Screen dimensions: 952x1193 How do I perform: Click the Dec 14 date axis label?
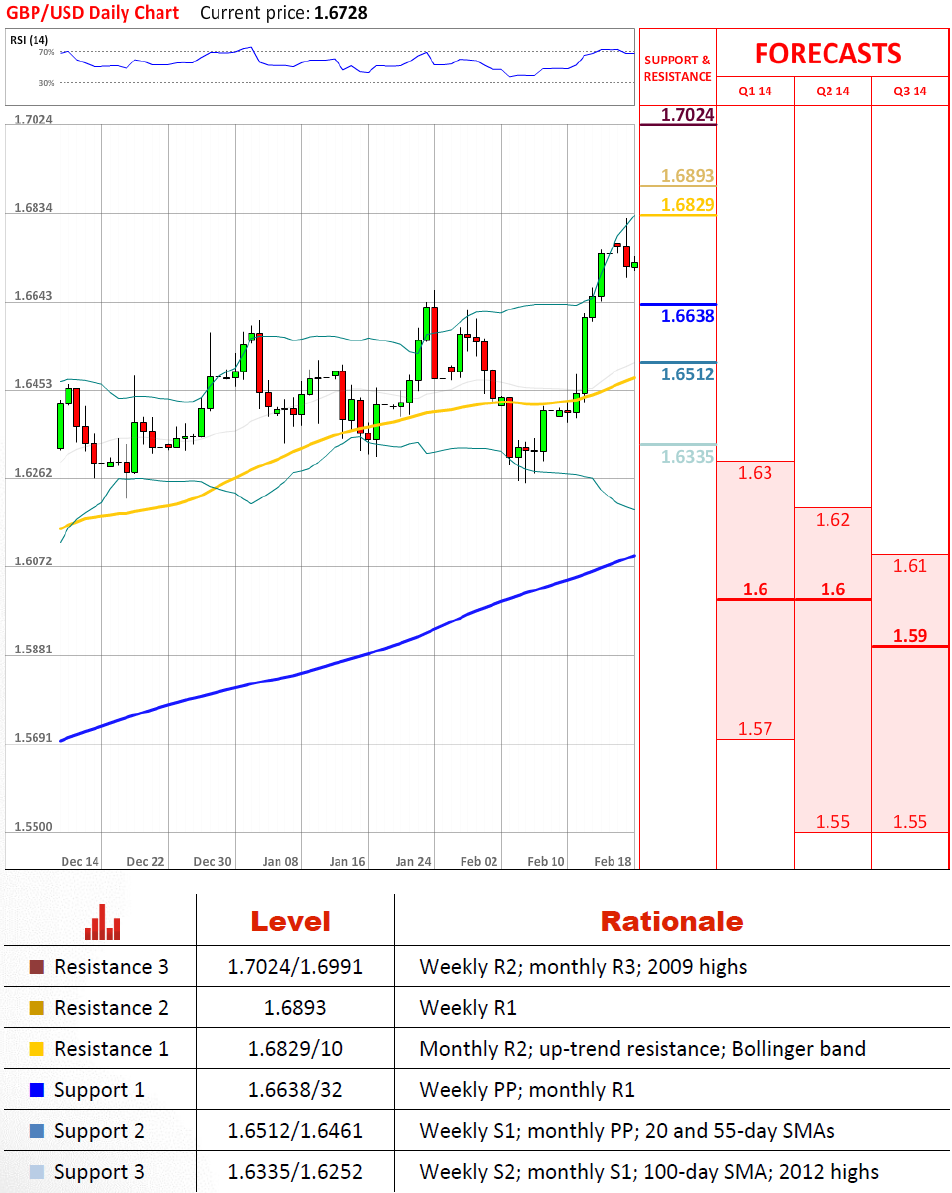click(80, 861)
